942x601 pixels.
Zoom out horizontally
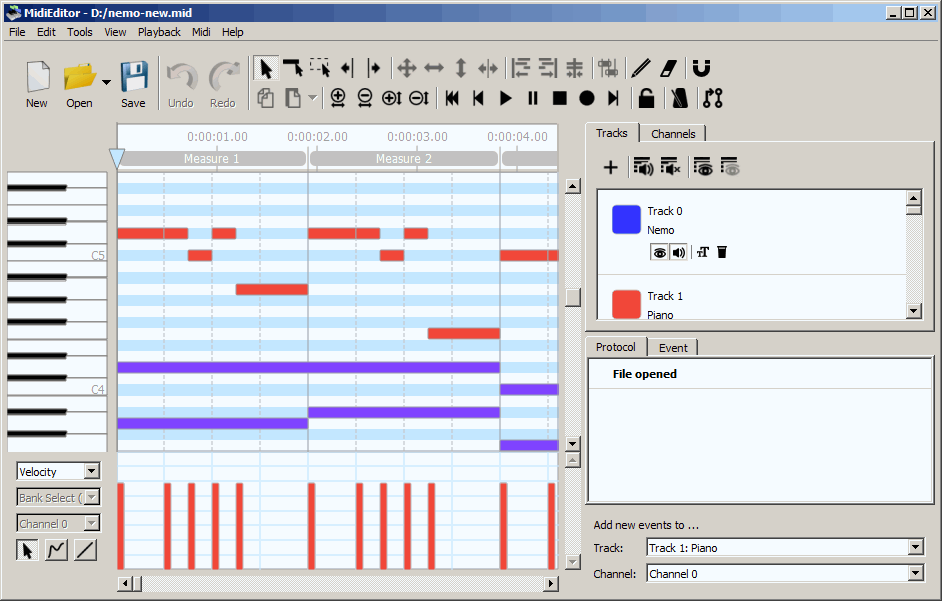coord(365,98)
